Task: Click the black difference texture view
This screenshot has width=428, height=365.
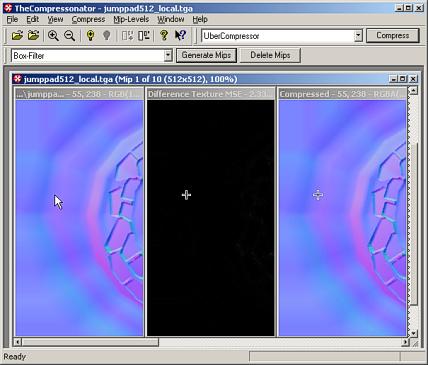Action: (211, 218)
